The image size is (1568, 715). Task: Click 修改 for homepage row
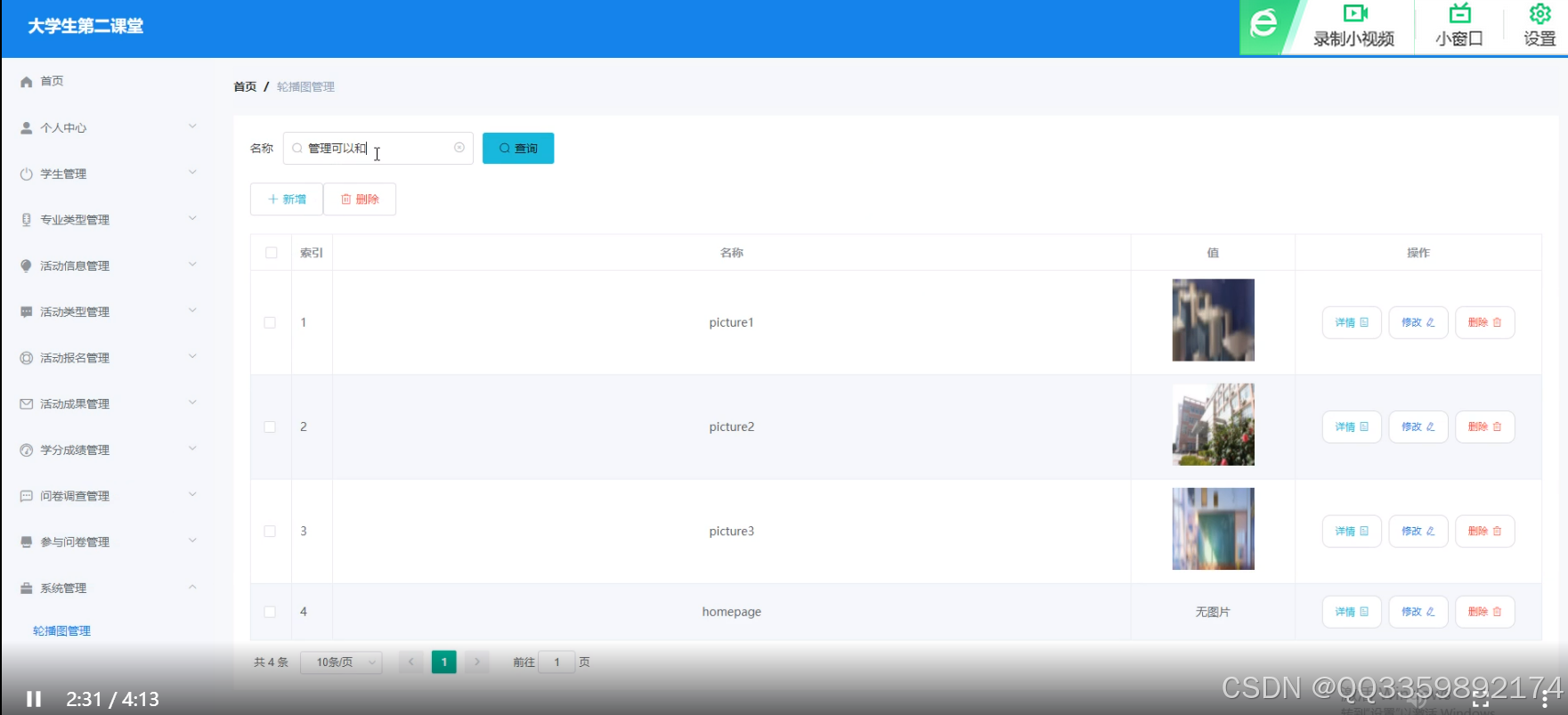tap(1418, 612)
